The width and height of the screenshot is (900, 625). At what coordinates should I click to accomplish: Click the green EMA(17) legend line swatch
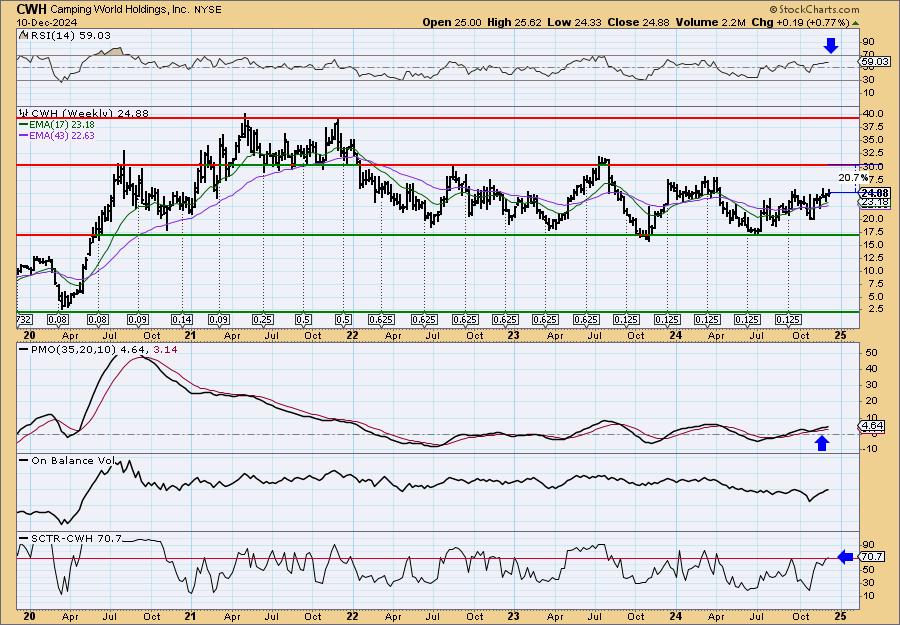tap(23, 125)
